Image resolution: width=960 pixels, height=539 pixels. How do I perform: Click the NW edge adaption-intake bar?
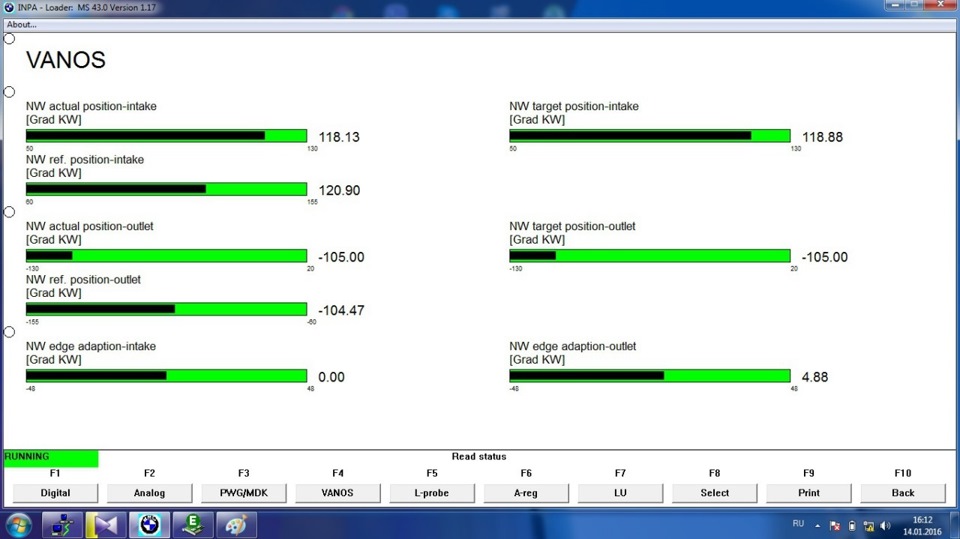point(167,376)
